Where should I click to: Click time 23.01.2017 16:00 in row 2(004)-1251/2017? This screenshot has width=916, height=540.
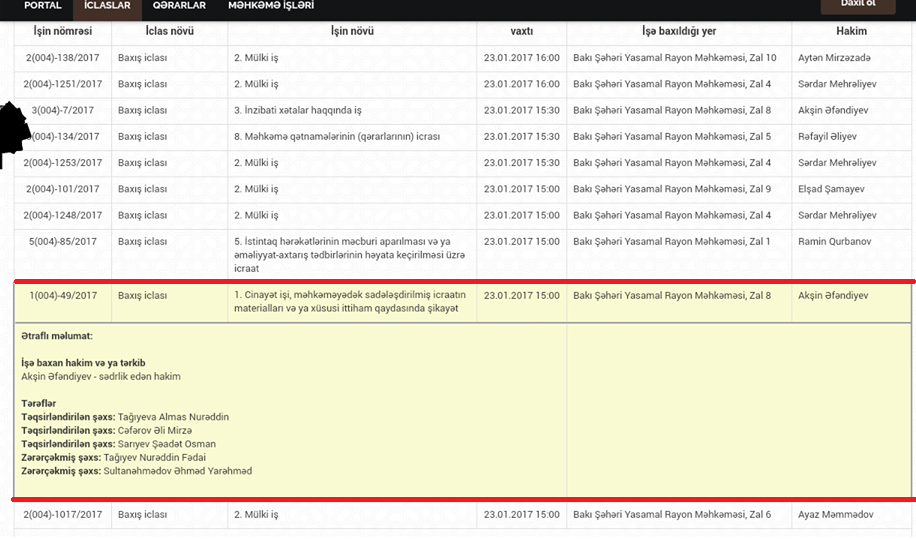(522, 84)
